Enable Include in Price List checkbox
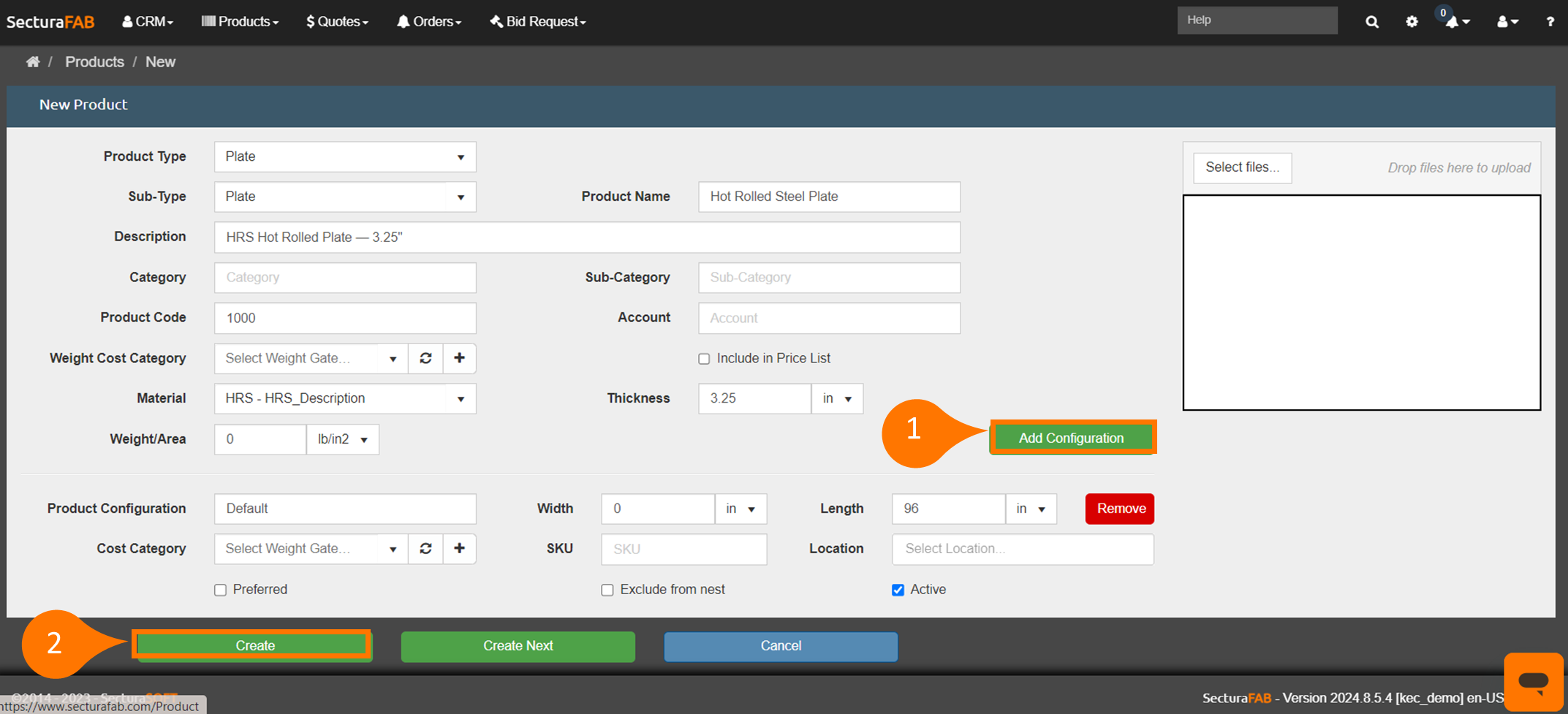 click(x=704, y=359)
